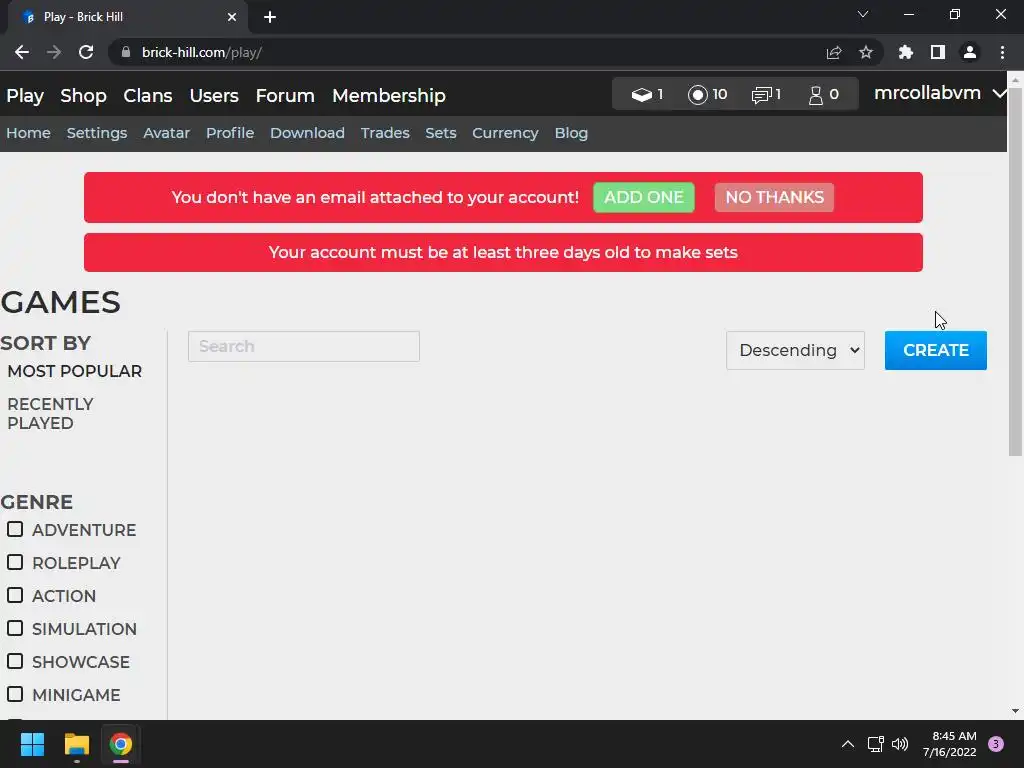Image resolution: width=1024 pixels, height=768 pixels.
Task: Open the network status tray icon
Action: [x=875, y=744]
